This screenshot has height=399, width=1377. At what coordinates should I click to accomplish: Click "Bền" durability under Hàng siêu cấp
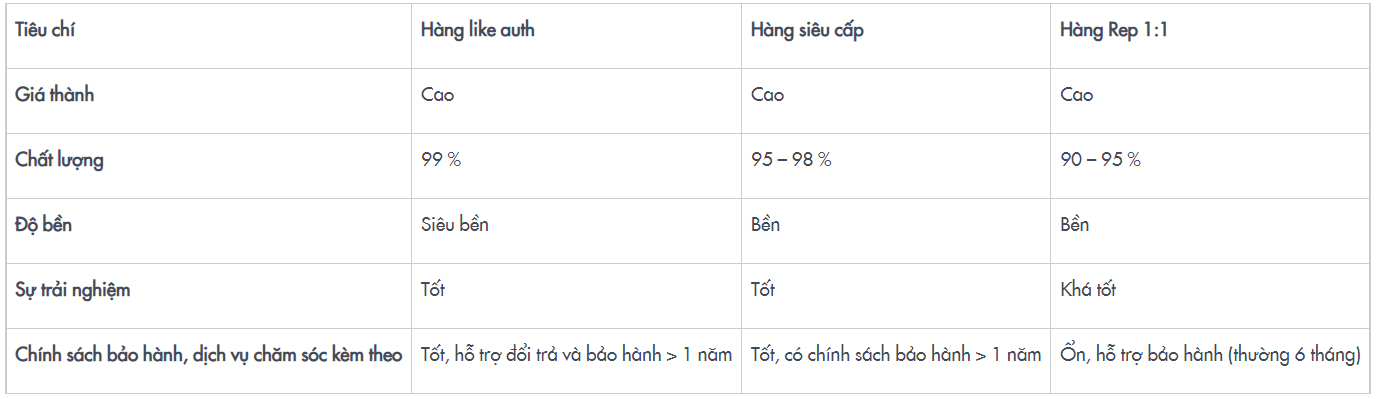[765, 225]
